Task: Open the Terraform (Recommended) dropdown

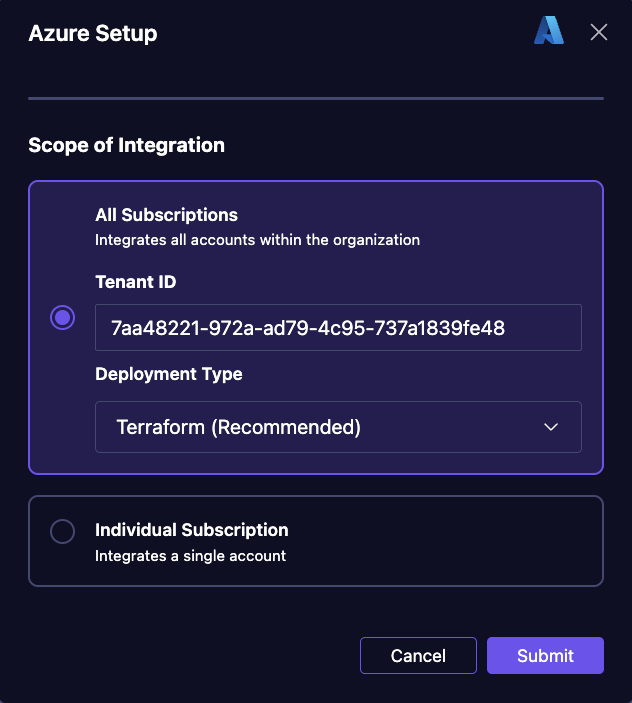Action: [338, 427]
